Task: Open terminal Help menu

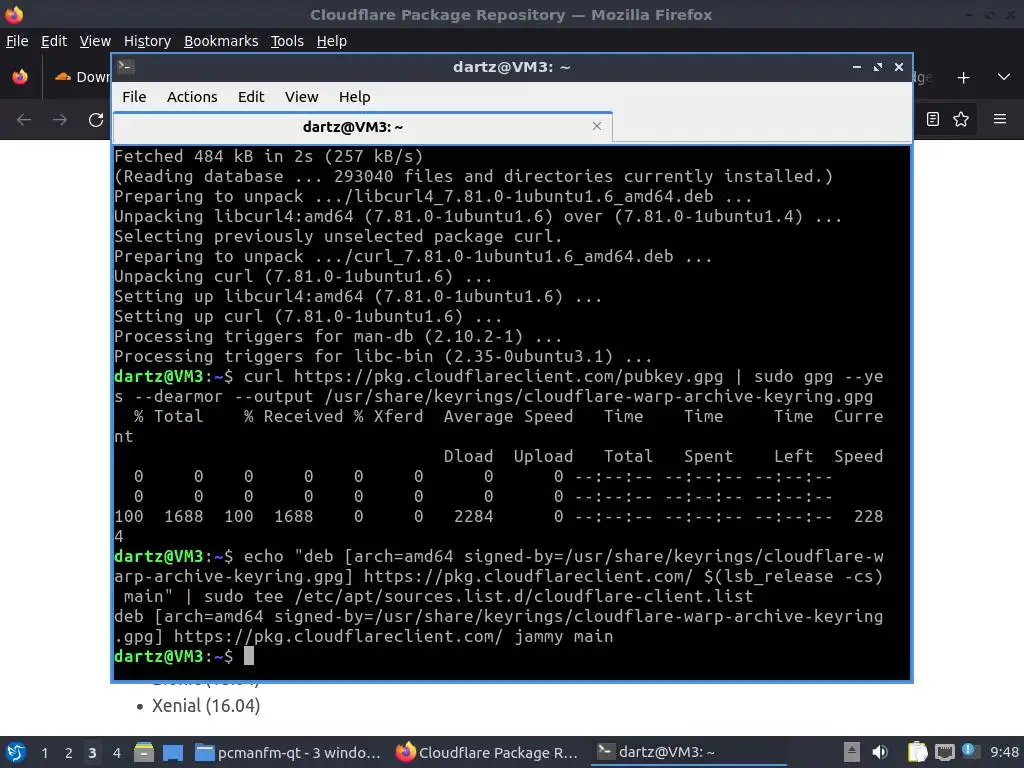Action: (x=355, y=97)
